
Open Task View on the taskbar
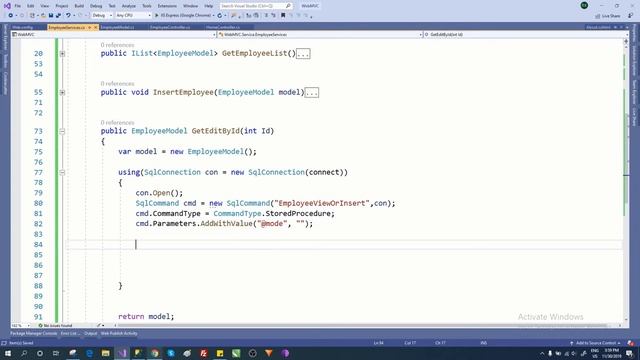tap(56, 353)
